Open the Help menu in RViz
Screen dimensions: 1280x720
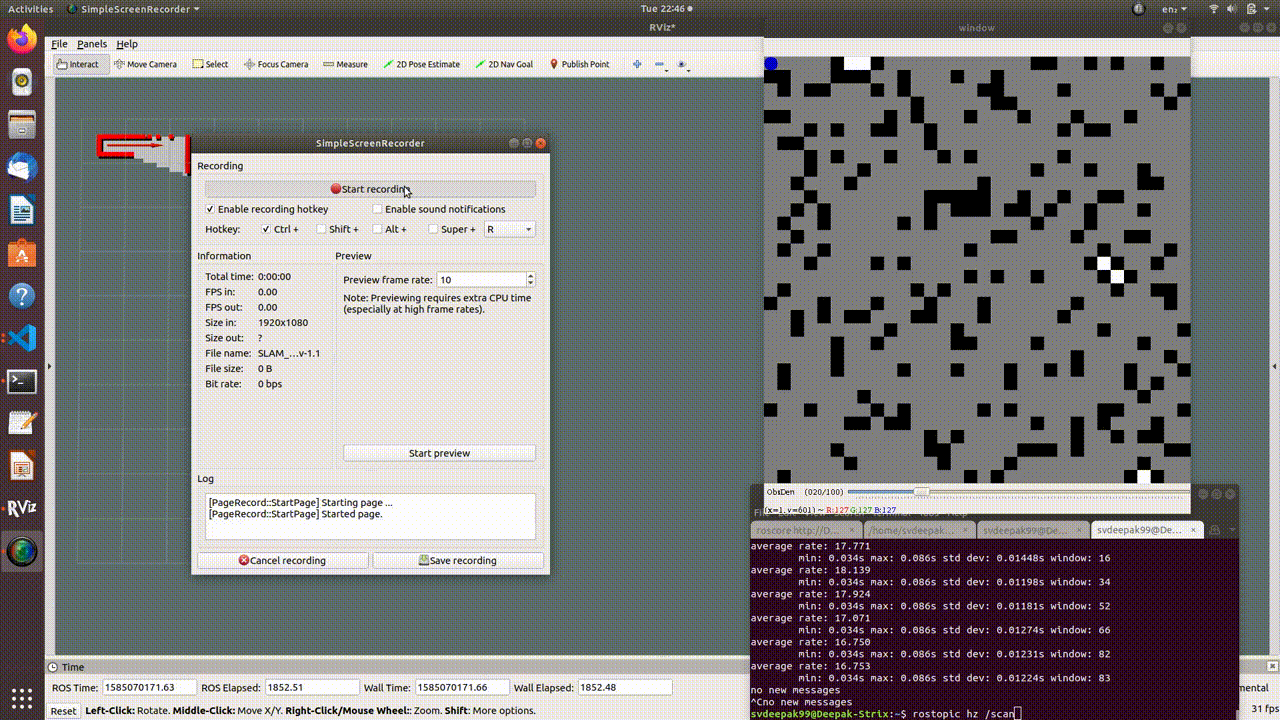[127, 44]
